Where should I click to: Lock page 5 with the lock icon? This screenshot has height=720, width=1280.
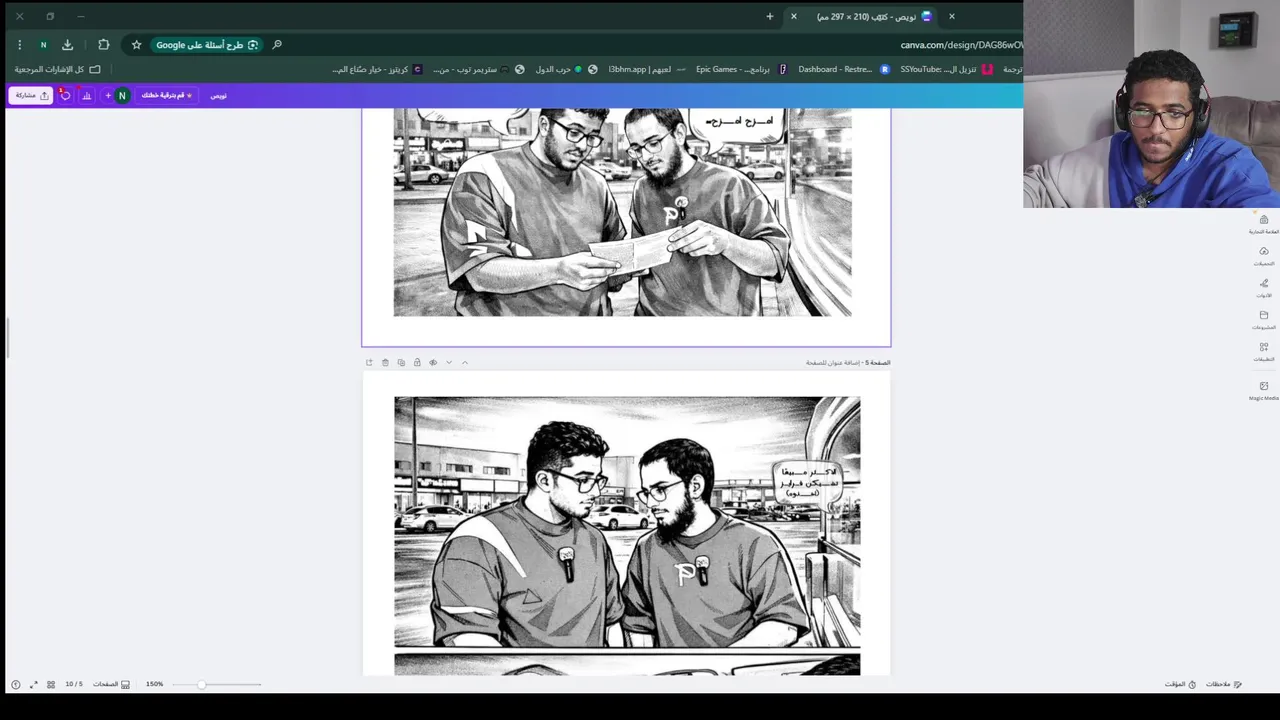coord(417,362)
